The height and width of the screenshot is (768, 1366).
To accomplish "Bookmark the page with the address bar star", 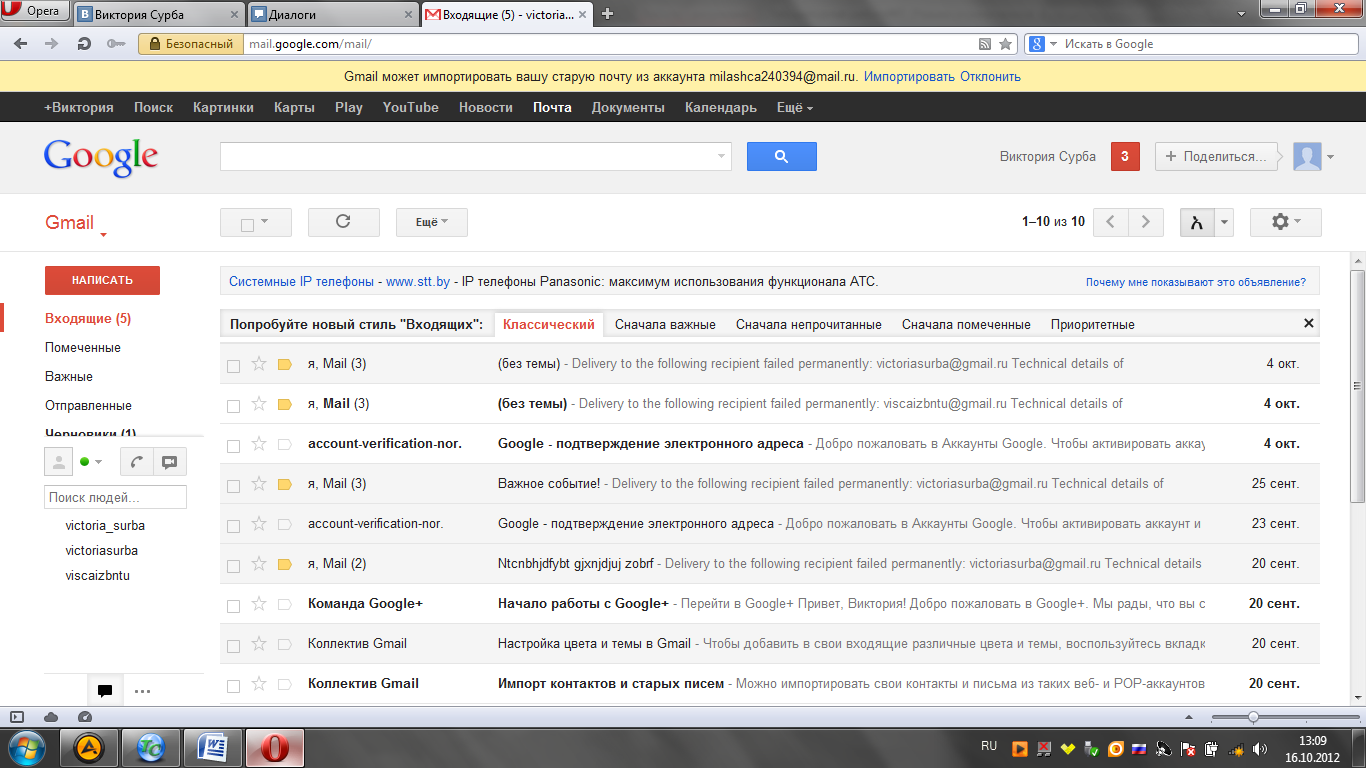I will tap(1005, 44).
